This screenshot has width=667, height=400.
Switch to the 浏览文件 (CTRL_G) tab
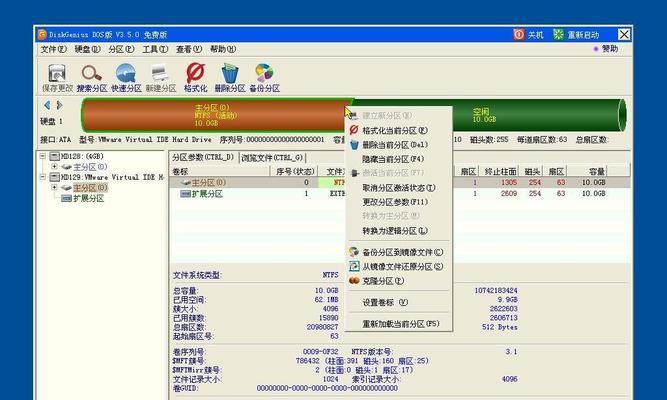coord(273,158)
